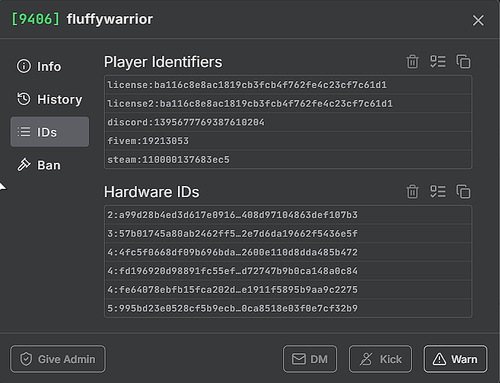Click the select-list icon for Player Identifiers
Image resolution: width=500 pixels, height=383 pixels.
438,62
